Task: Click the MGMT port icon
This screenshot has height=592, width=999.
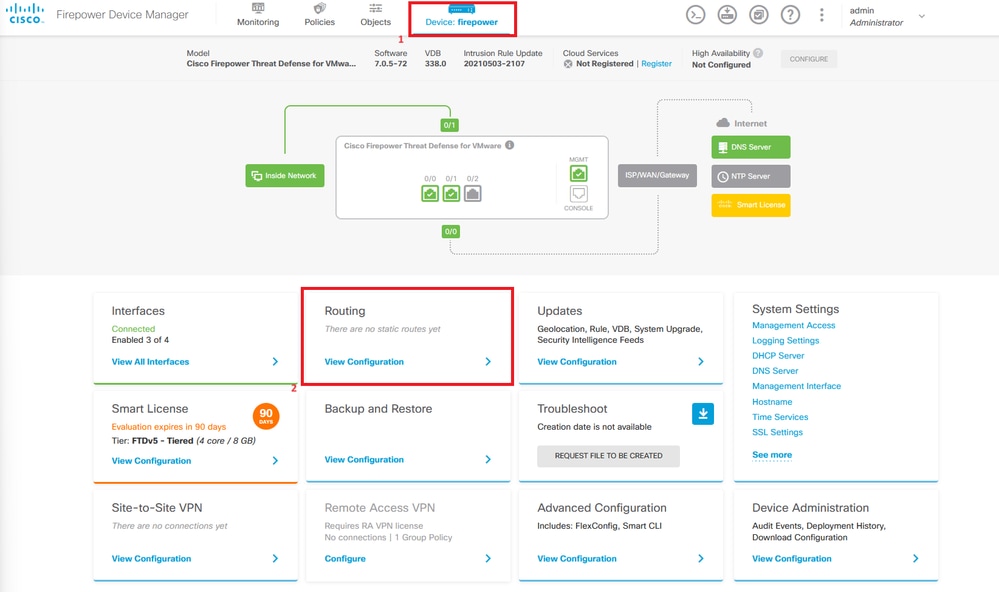Action: coord(579,173)
